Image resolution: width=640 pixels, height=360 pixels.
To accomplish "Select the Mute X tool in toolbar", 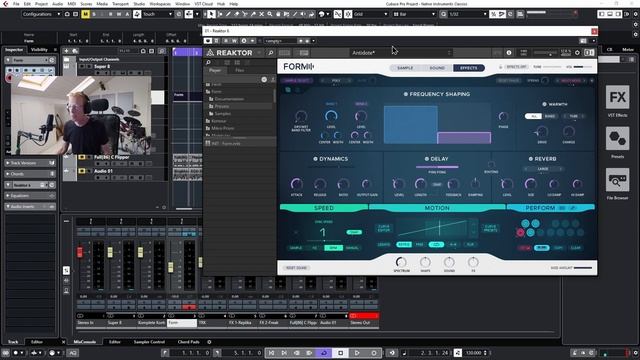I will [x=261, y=14].
